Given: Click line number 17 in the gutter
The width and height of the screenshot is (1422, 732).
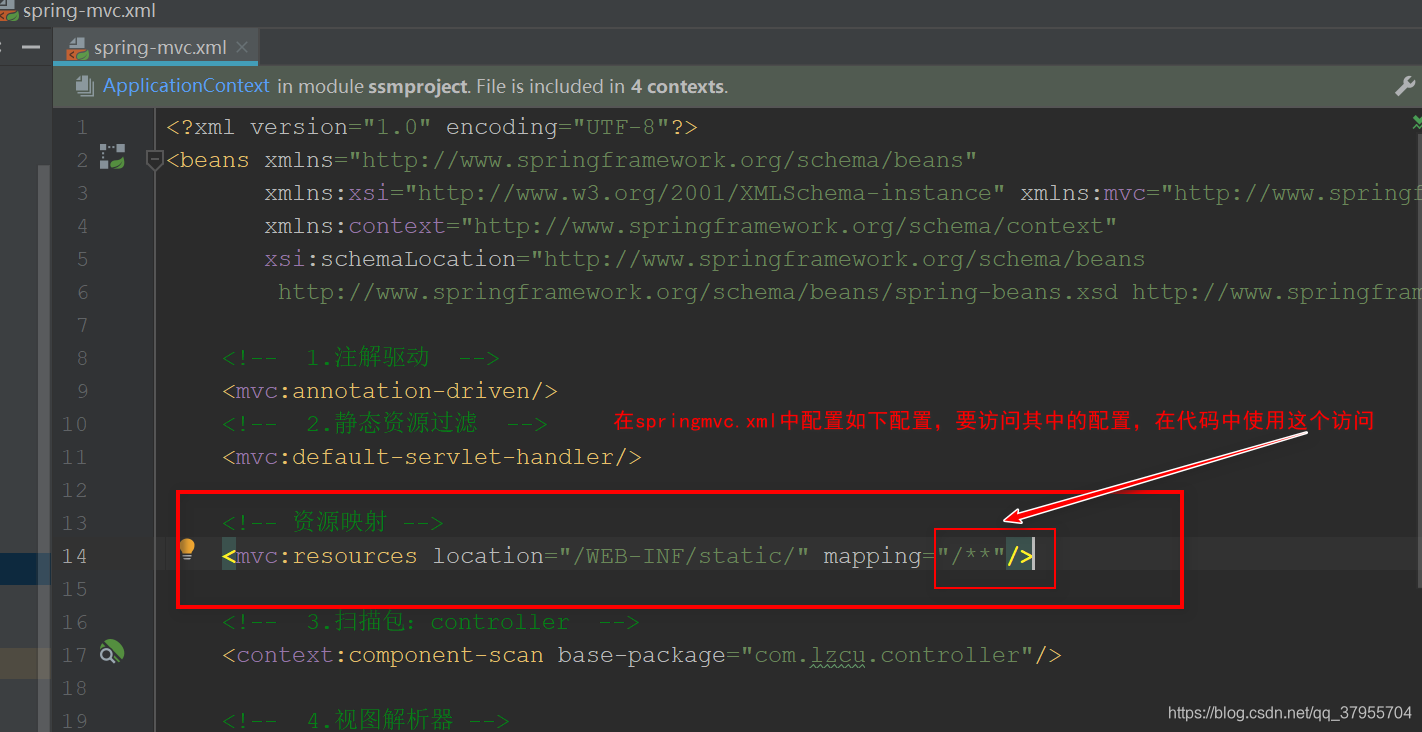Looking at the screenshot, I should pyautogui.click(x=75, y=655).
